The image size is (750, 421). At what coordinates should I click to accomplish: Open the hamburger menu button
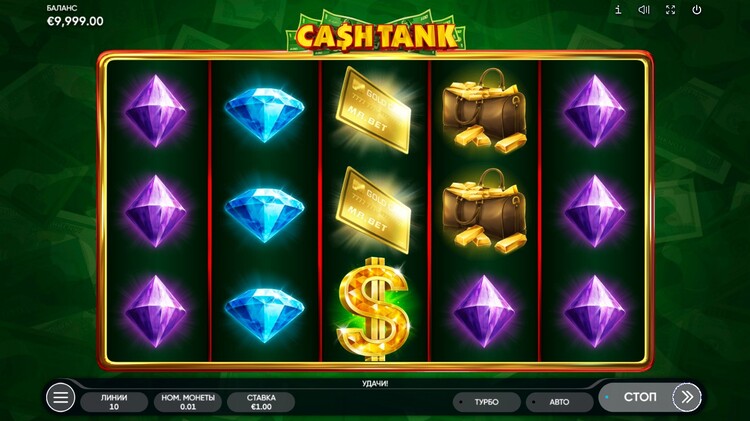tap(61, 397)
